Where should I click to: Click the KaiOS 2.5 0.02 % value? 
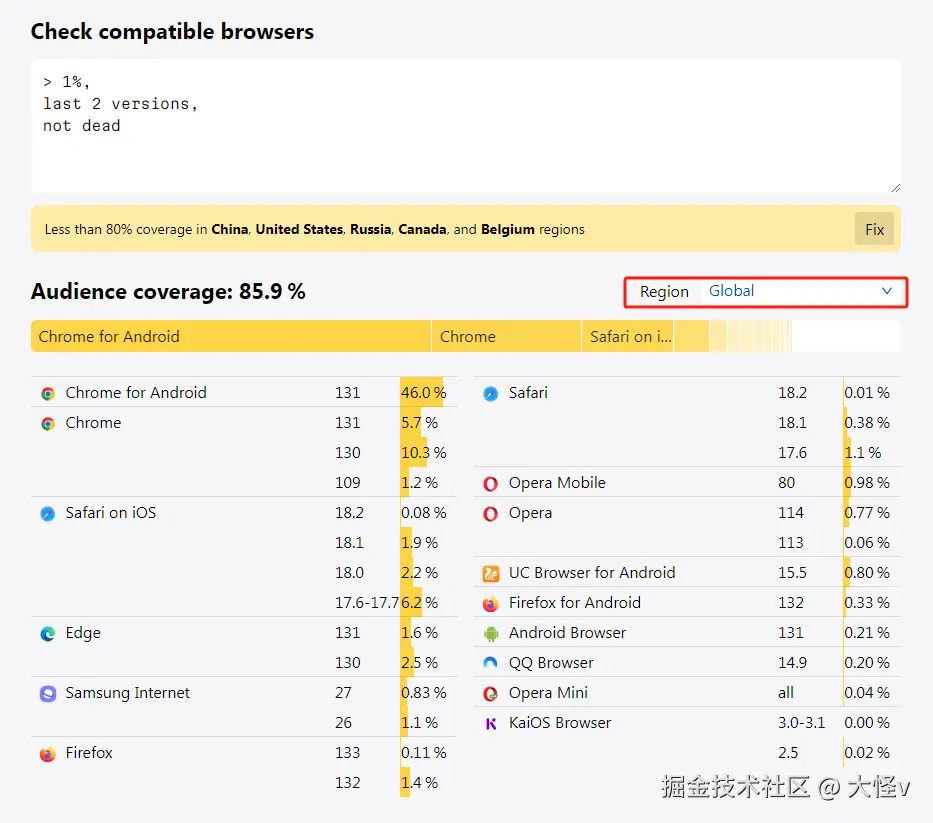(866, 753)
